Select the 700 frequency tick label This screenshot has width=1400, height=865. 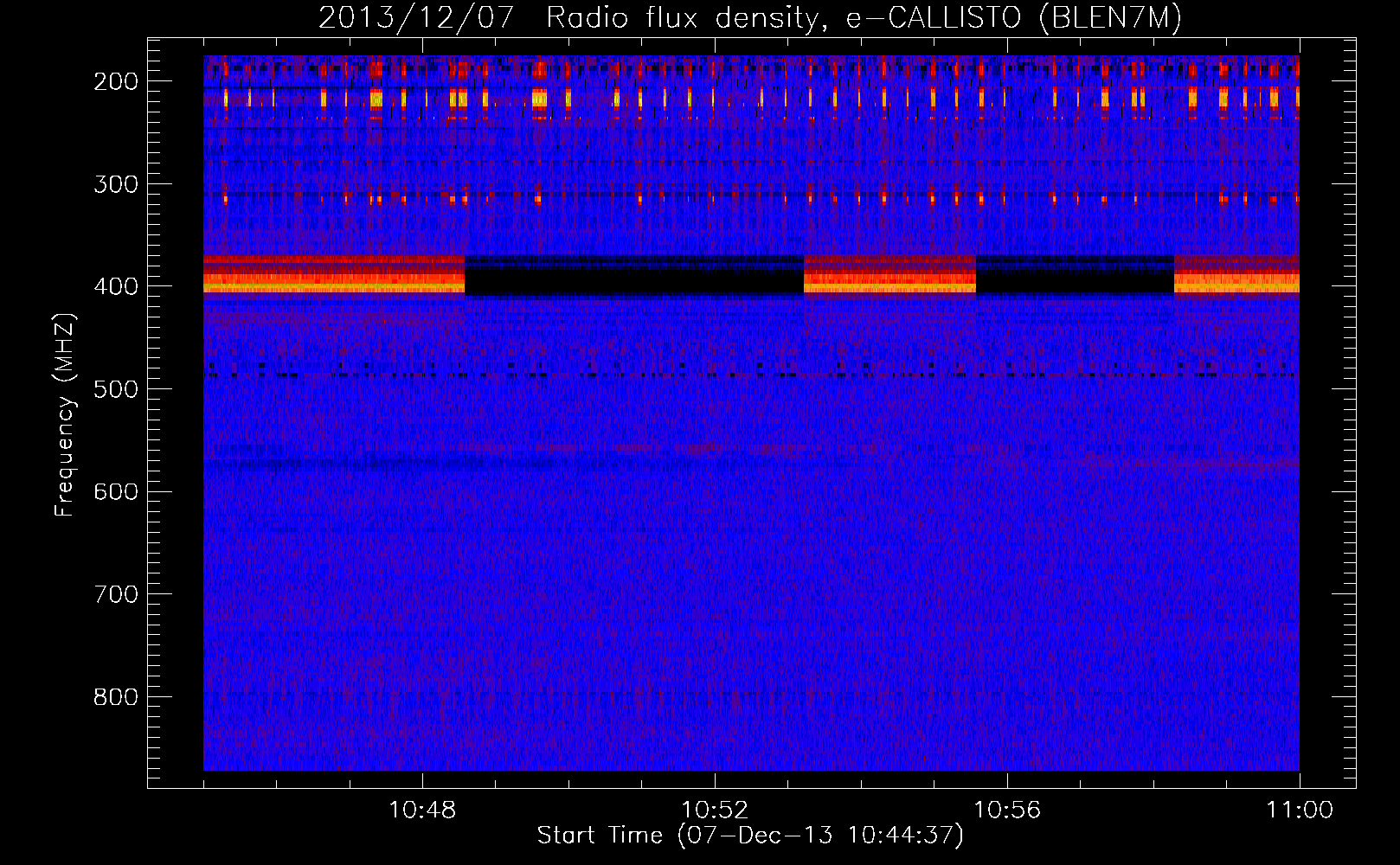point(116,594)
